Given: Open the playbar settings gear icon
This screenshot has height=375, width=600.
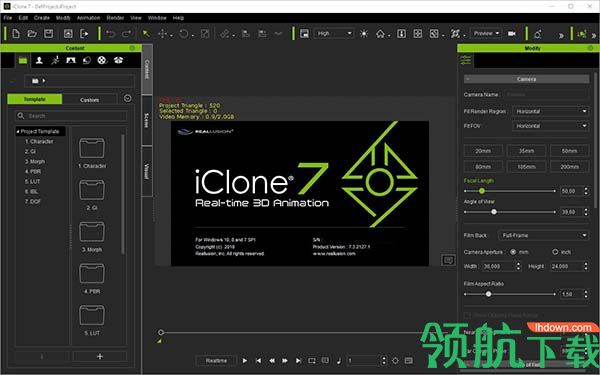Looking at the screenshot, I should coord(395,360).
